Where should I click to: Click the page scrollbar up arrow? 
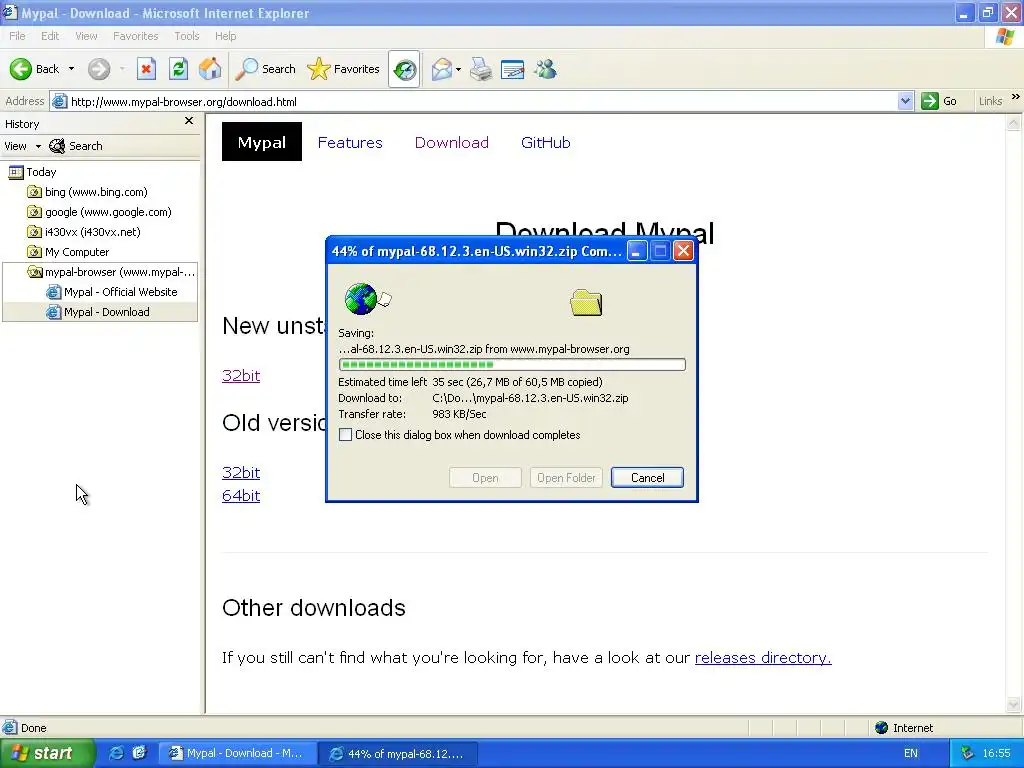click(x=1014, y=122)
